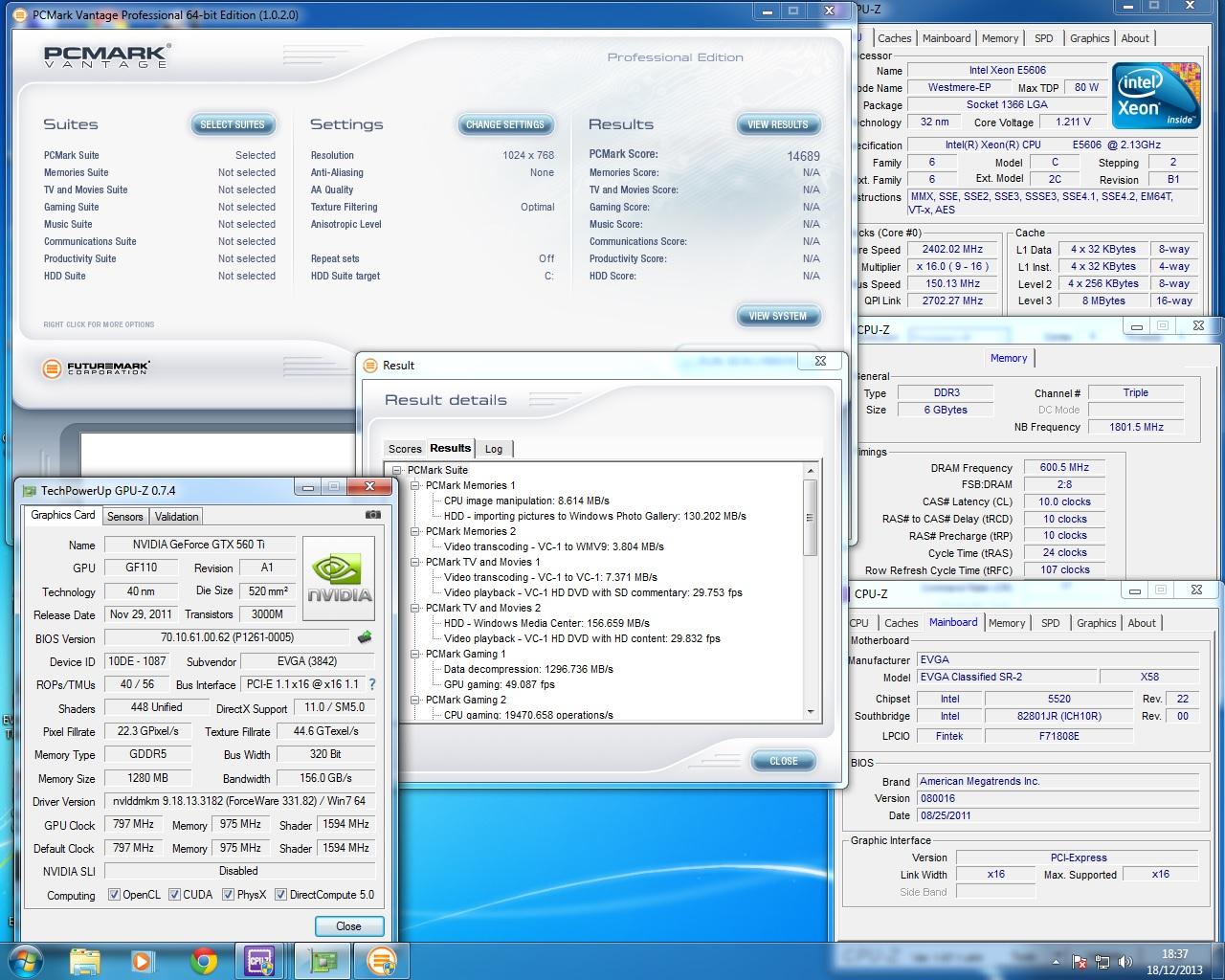Click the Close button in GPU-Z
1225x980 pixels.
[x=349, y=926]
